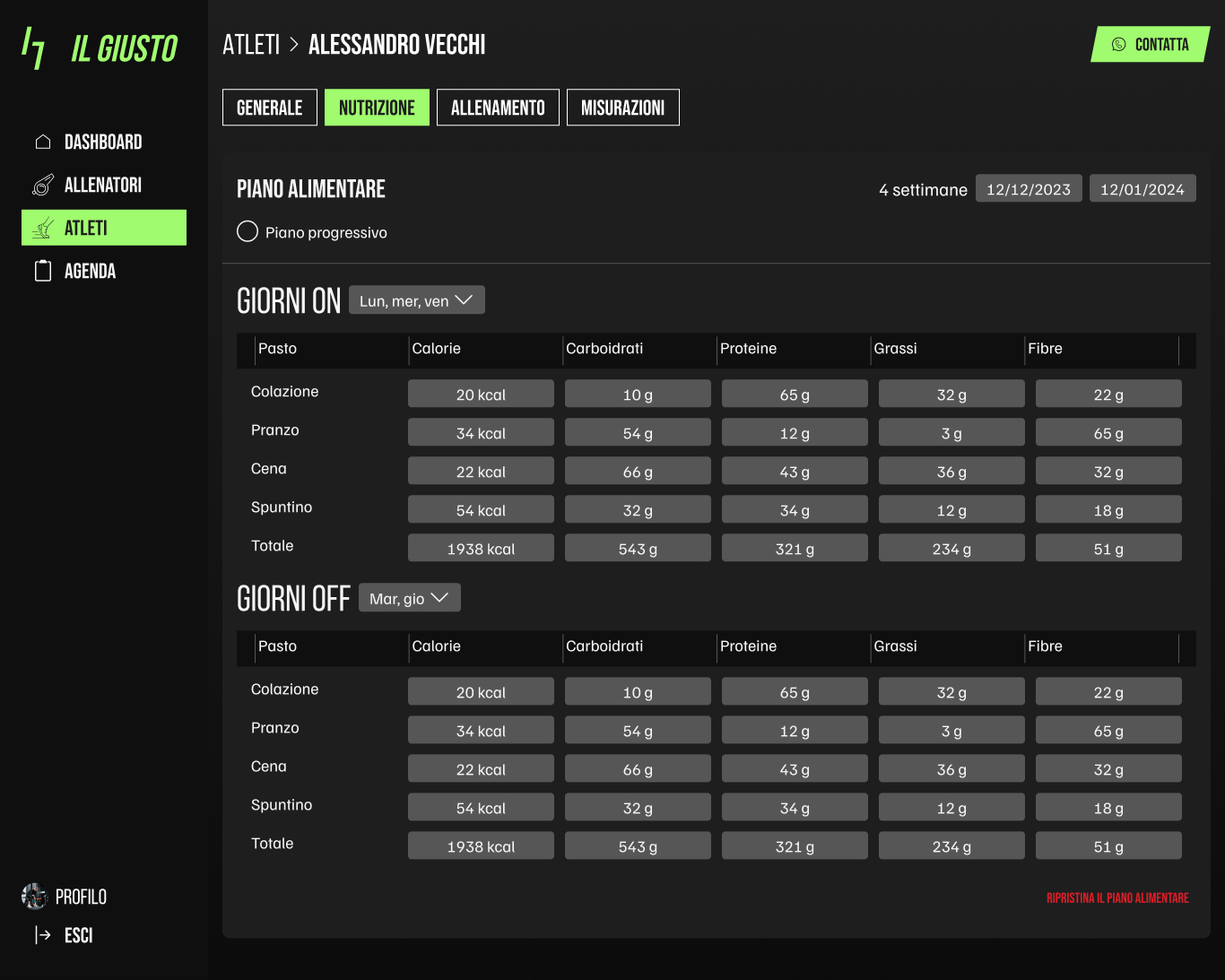Click the Giorni Off Colazione row label
1225x980 pixels.
(x=284, y=689)
